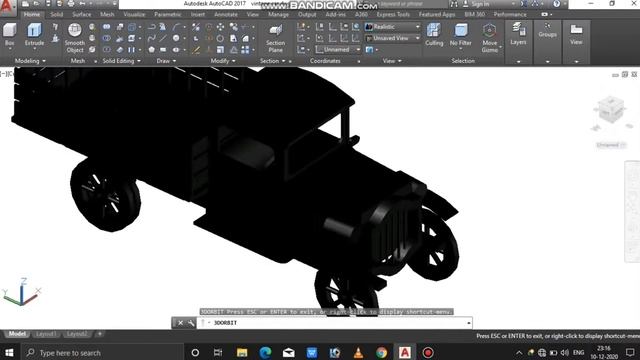Open File Explorer from the taskbar
Image resolution: width=640 pixels, height=360 pixels.
pyautogui.click(x=242, y=353)
